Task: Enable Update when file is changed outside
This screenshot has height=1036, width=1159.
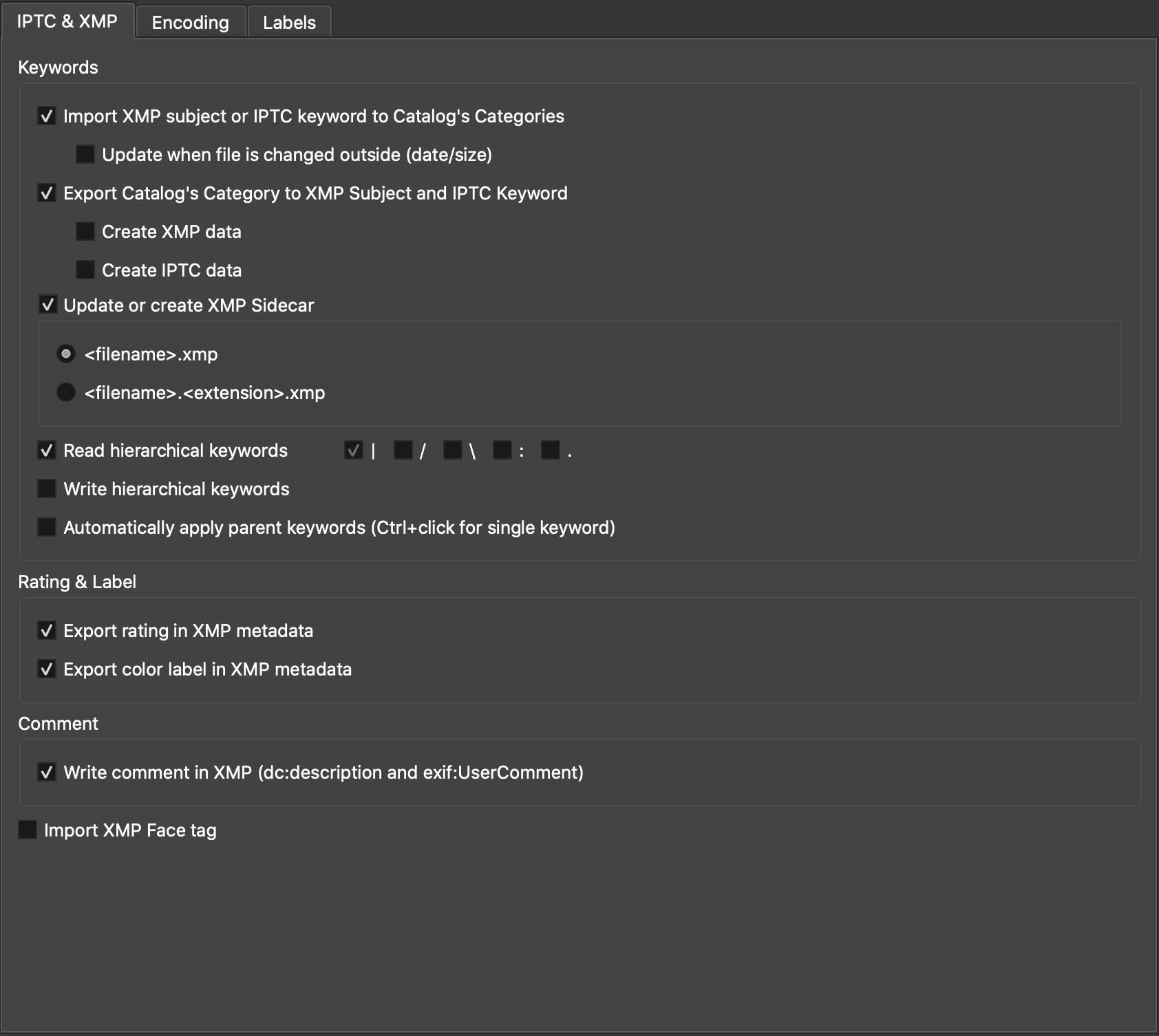Action: point(85,155)
